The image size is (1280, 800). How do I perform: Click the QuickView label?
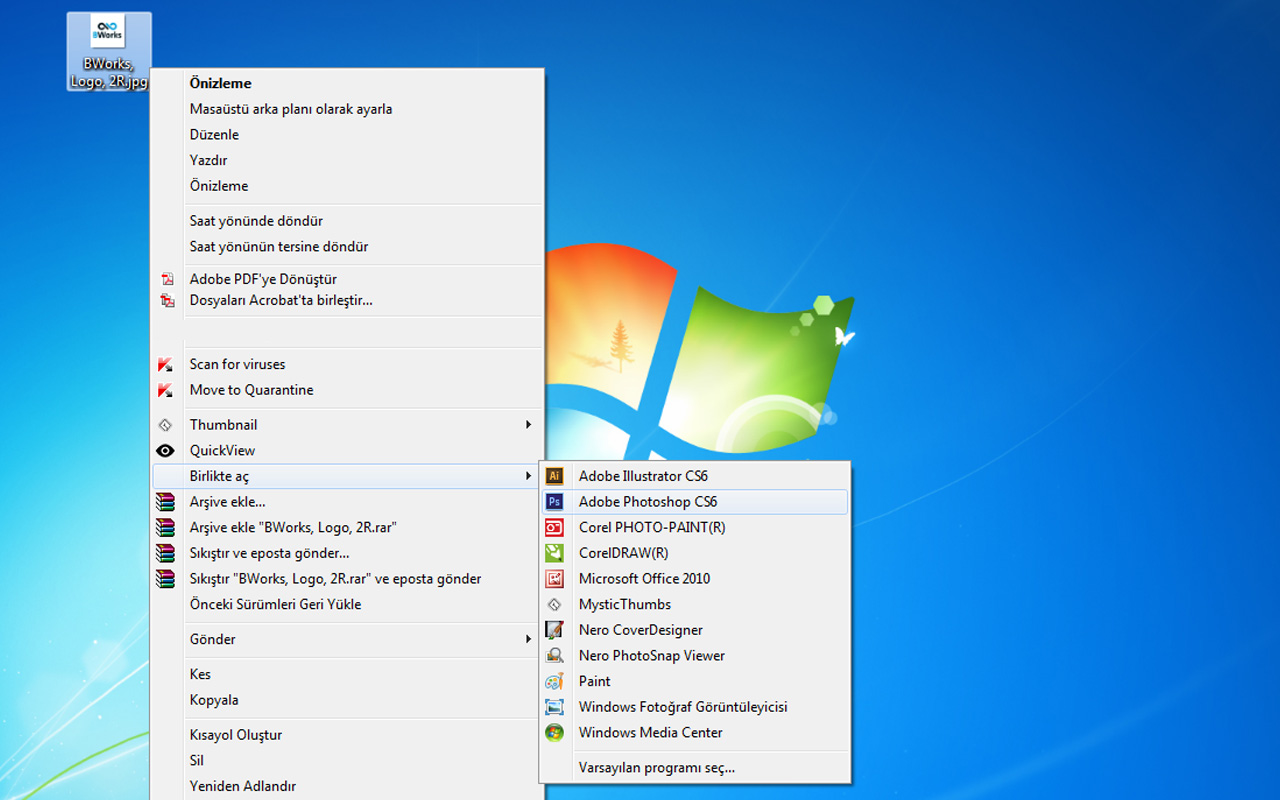click(222, 451)
